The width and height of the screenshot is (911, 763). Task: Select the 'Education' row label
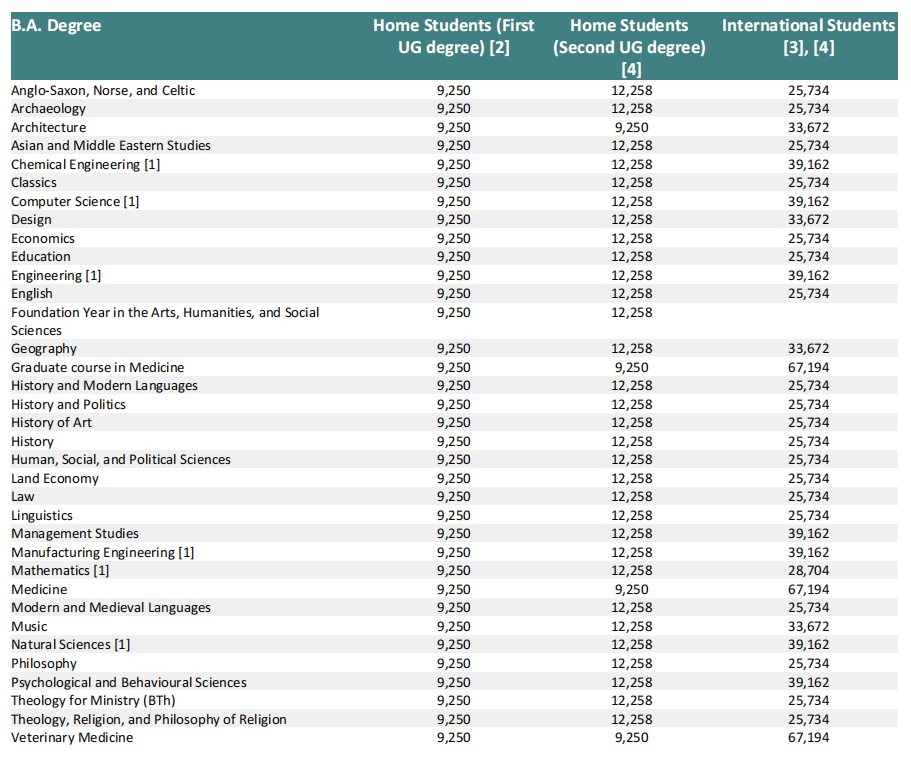(41, 256)
